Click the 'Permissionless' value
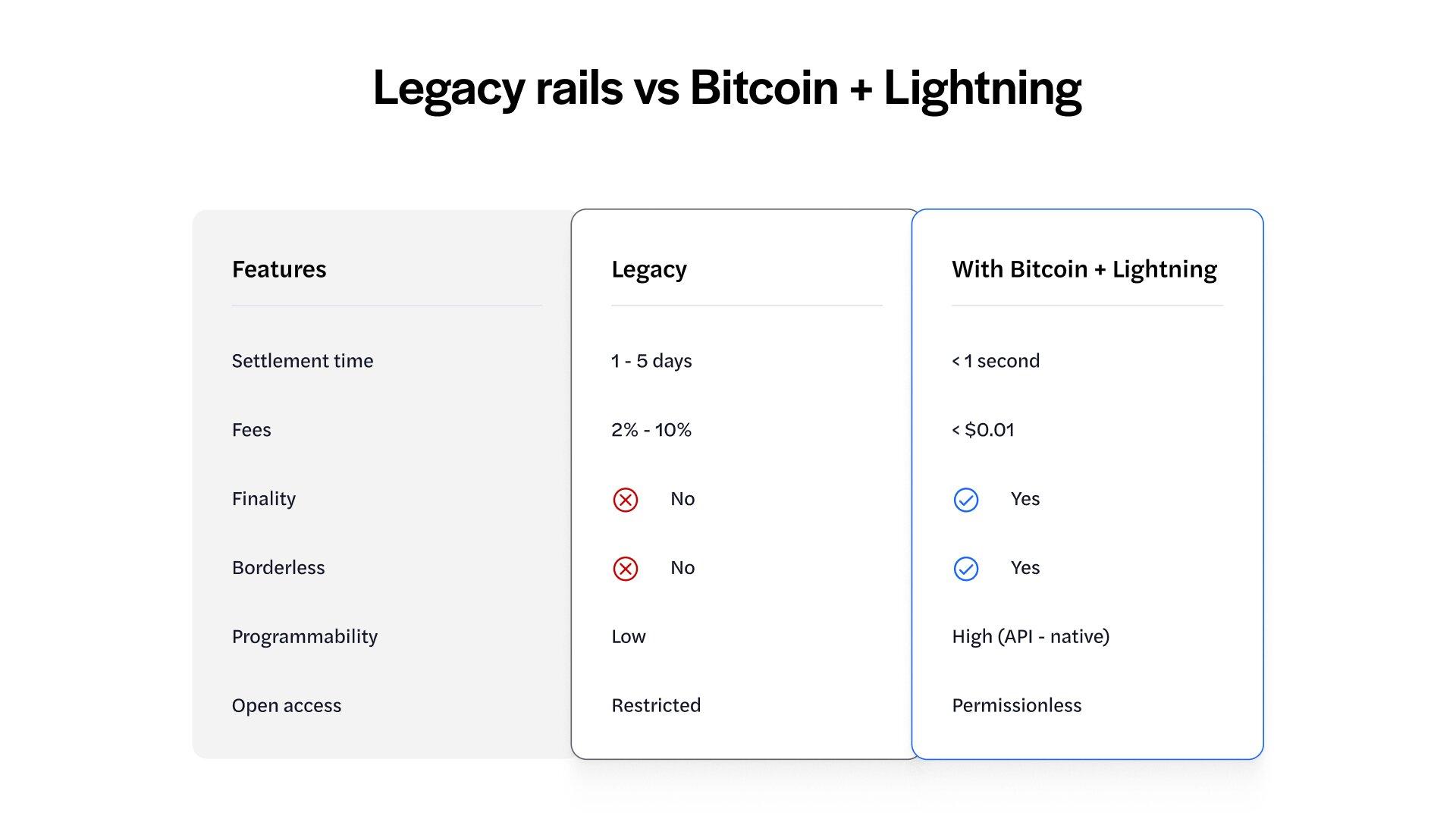The height and width of the screenshot is (819, 1456). (x=1016, y=705)
